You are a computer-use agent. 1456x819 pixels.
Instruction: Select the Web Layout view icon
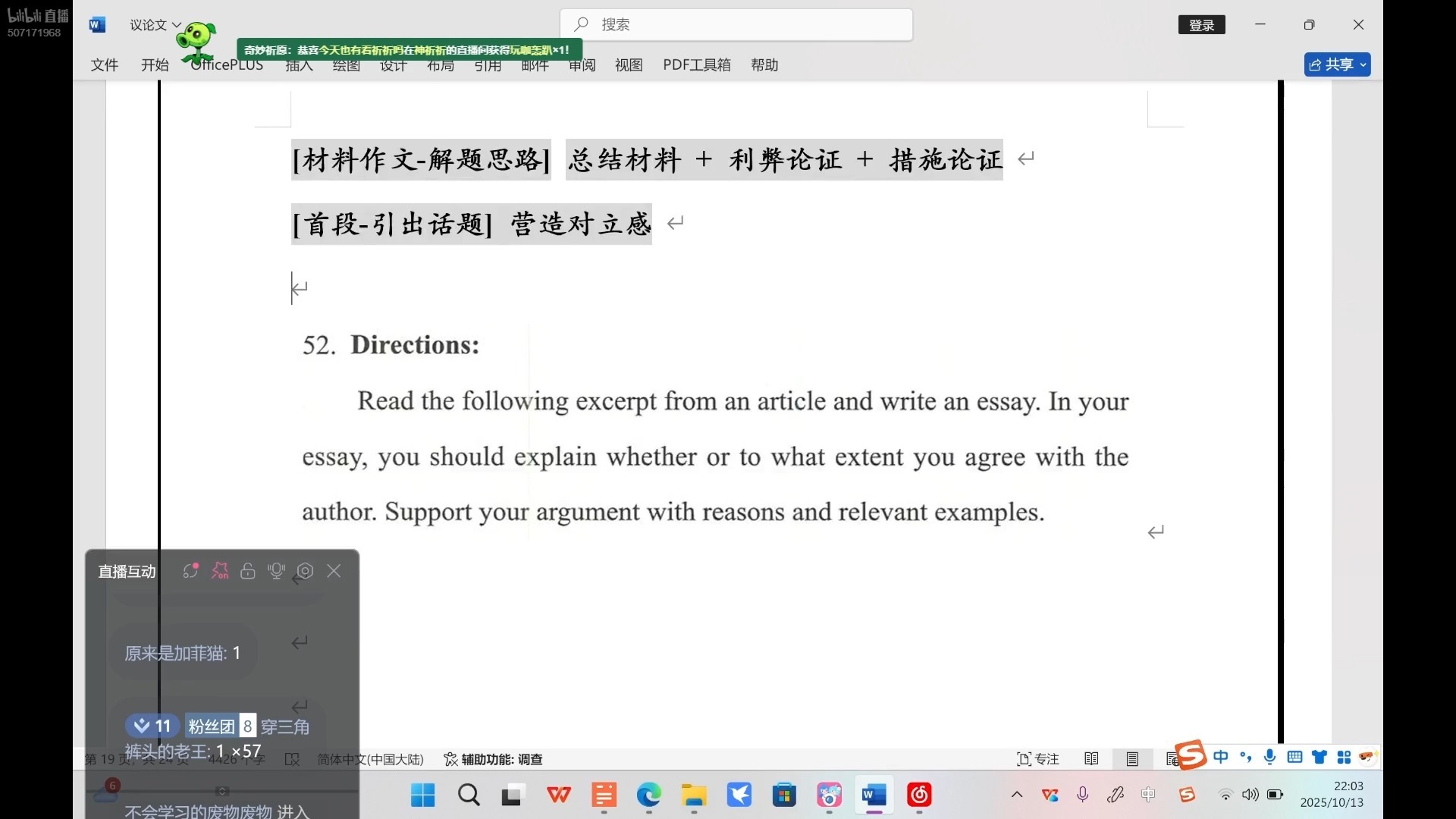point(1172,759)
